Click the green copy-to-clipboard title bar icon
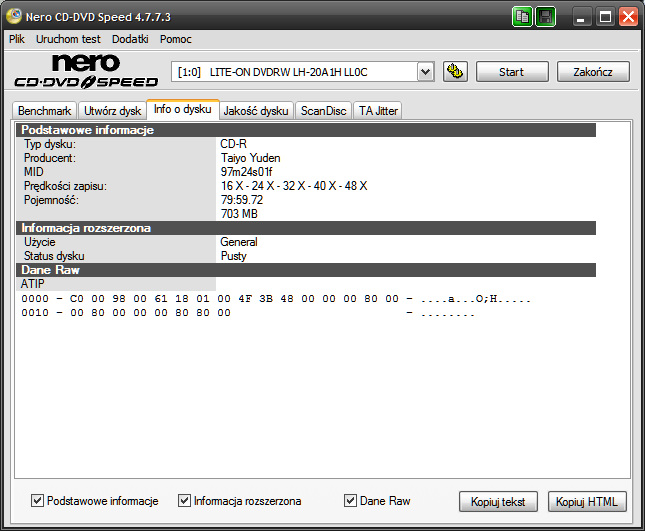This screenshot has width=645, height=531. [522, 17]
